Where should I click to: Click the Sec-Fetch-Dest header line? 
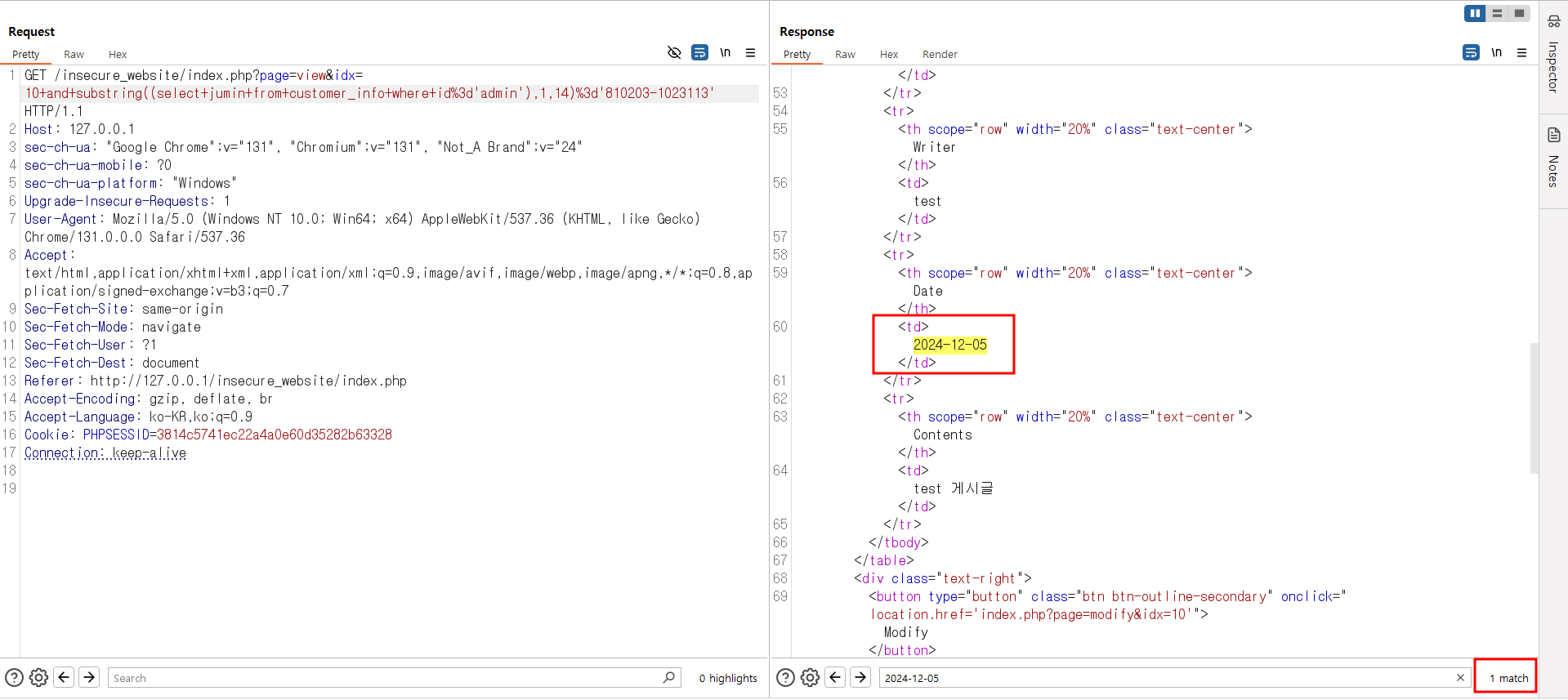pyautogui.click(x=111, y=363)
